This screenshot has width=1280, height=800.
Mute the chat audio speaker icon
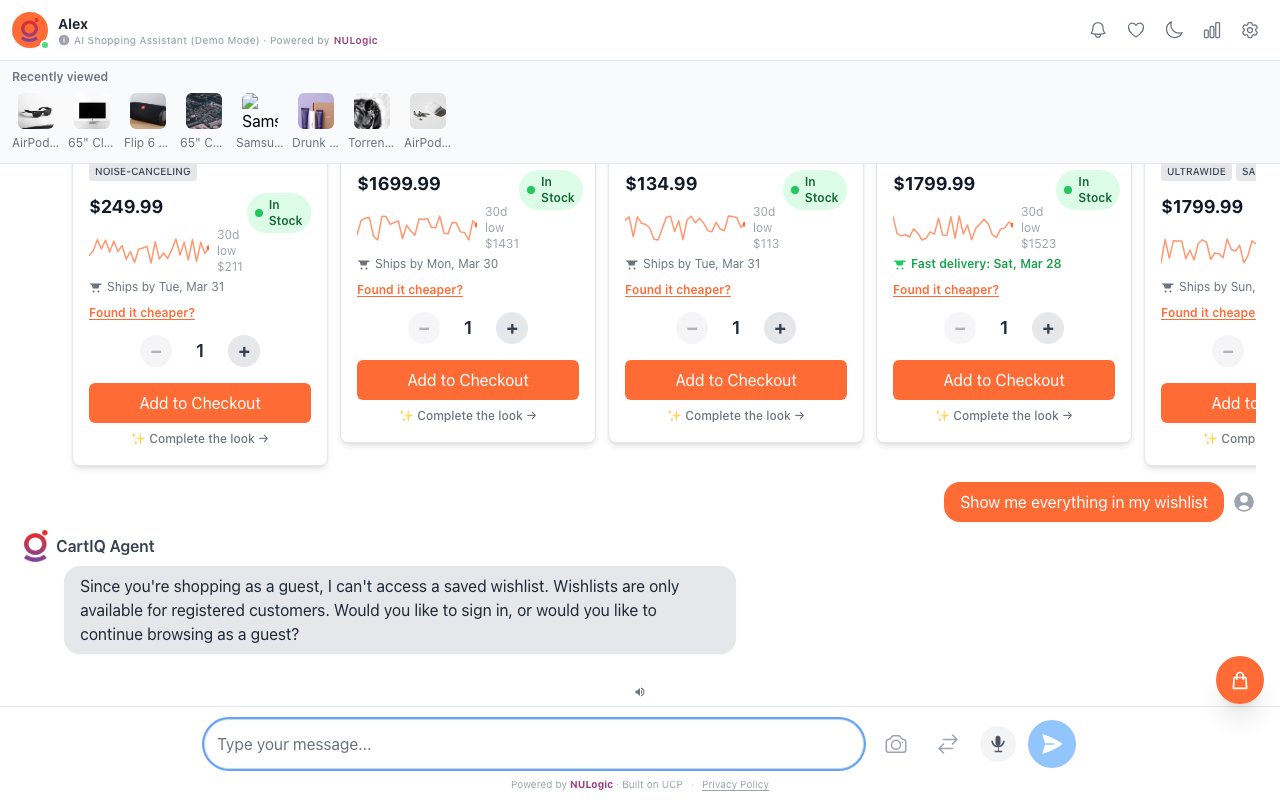640,692
